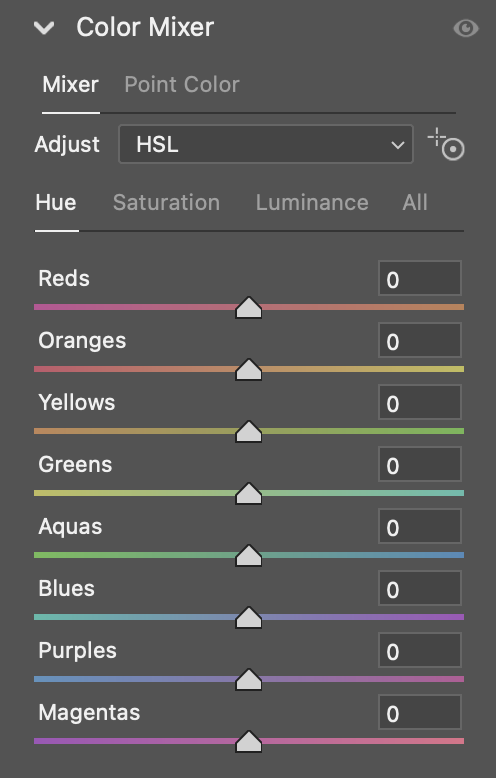Collapse the Color Mixer panel chevron

pyautogui.click(x=44, y=28)
